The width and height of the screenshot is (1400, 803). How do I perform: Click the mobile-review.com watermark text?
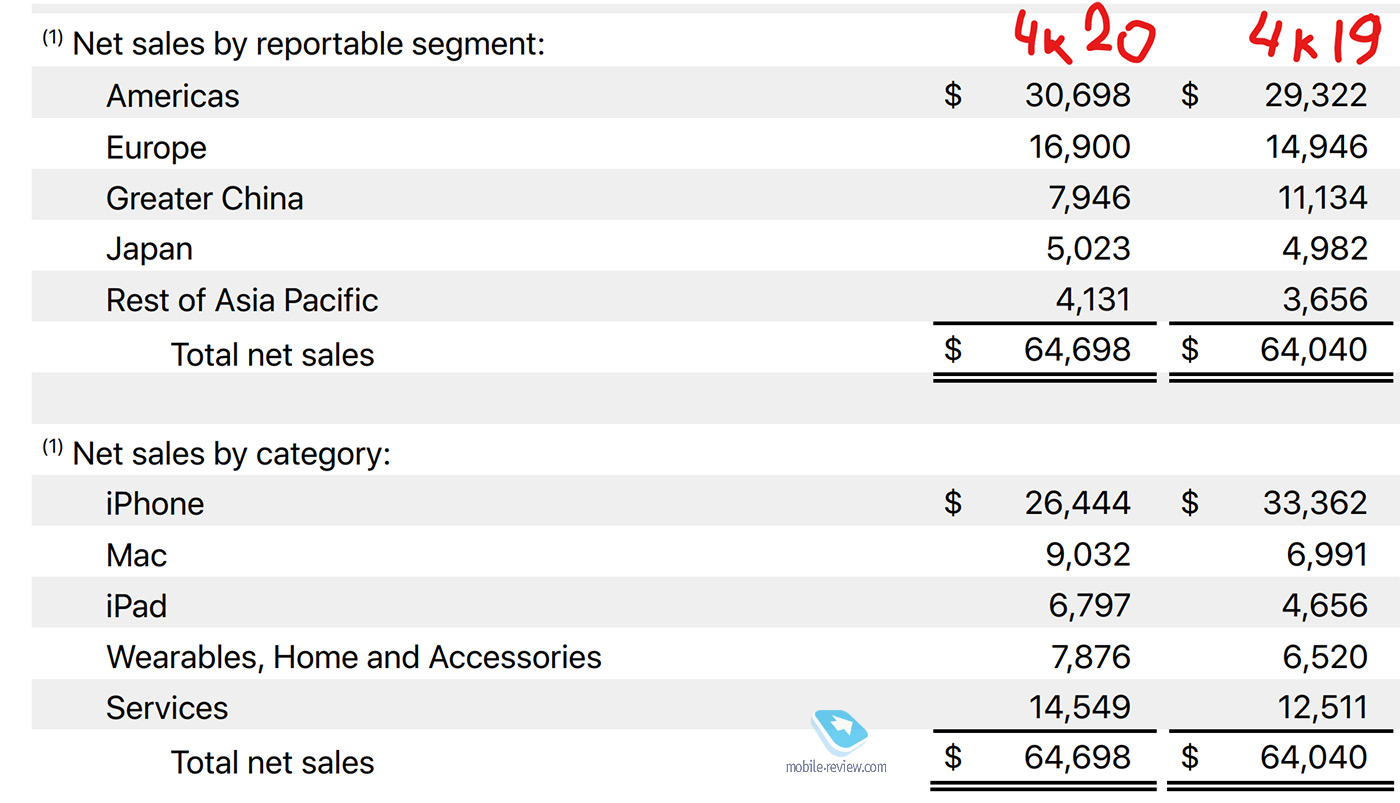(836, 767)
